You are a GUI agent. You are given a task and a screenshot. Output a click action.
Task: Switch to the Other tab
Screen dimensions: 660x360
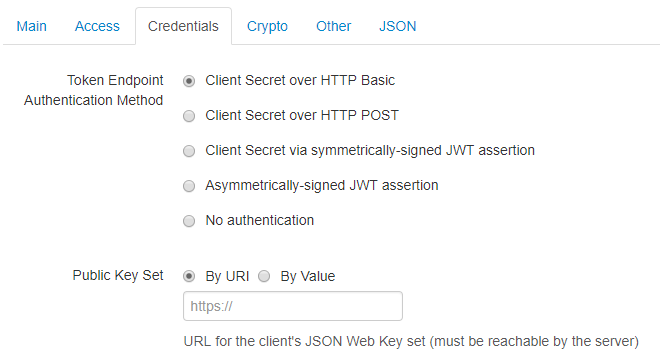tap(333, 26)
